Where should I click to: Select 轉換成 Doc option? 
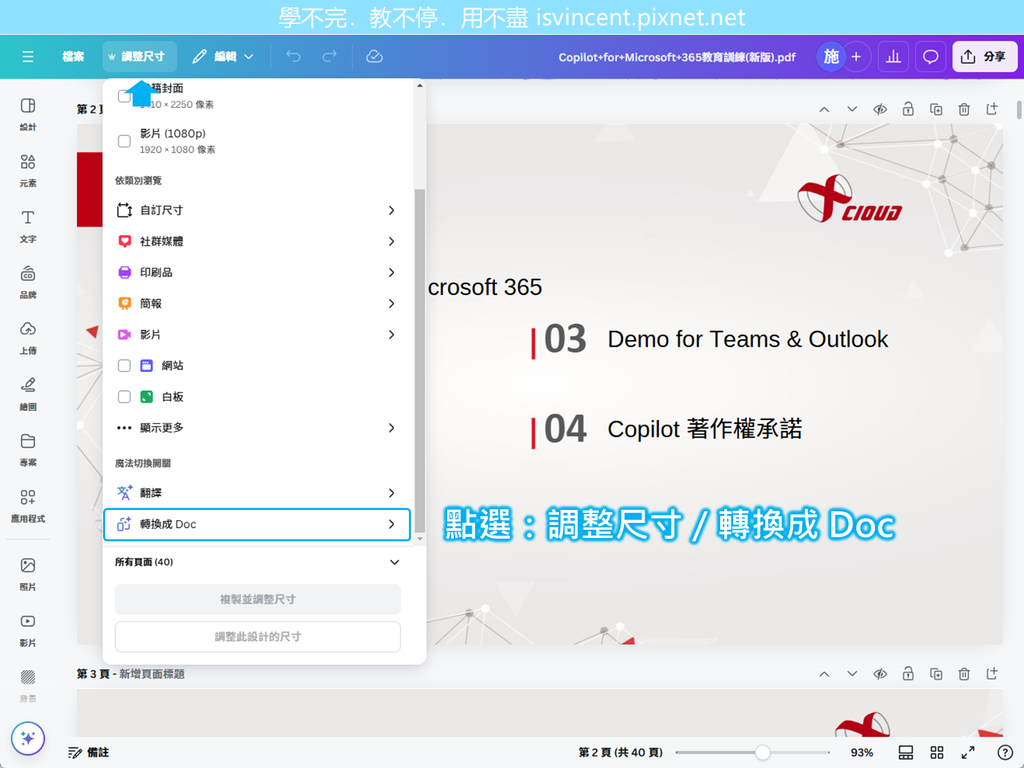pos(257,524)
